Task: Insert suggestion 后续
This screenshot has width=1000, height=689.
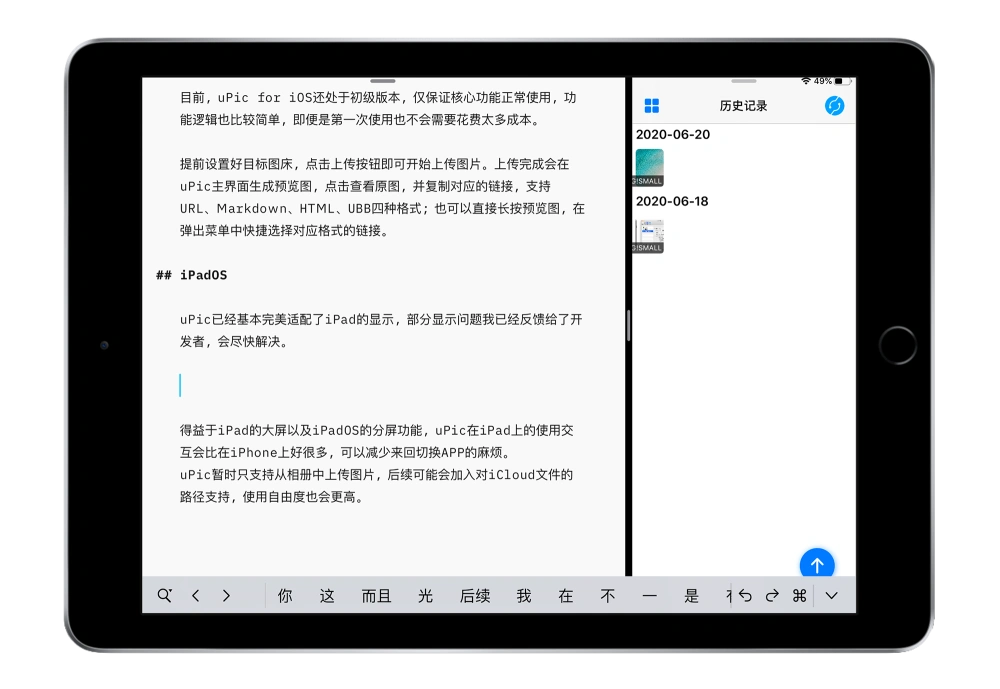Action: click(475, 596)
